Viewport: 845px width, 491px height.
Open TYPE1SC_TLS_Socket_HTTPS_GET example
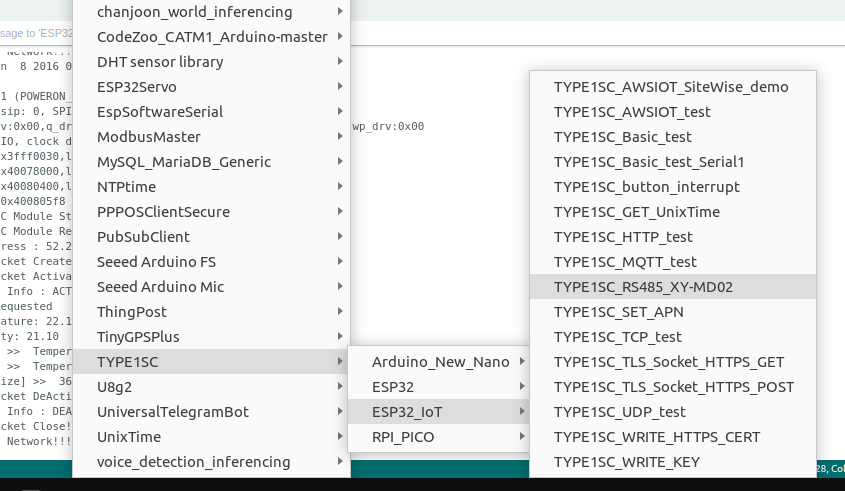click(673, 362)
